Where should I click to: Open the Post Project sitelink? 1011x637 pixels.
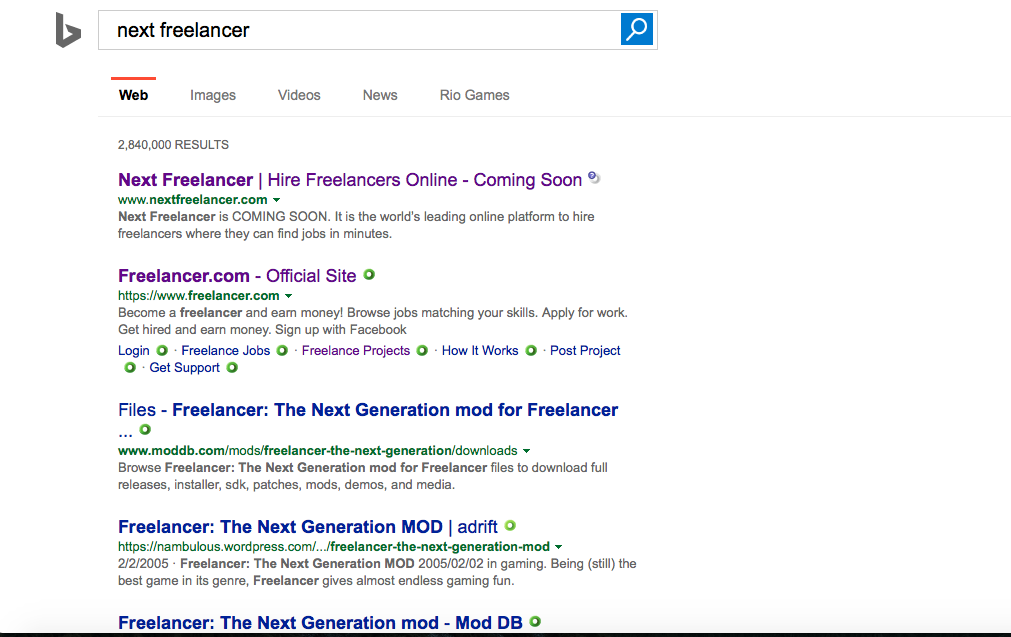585,351
